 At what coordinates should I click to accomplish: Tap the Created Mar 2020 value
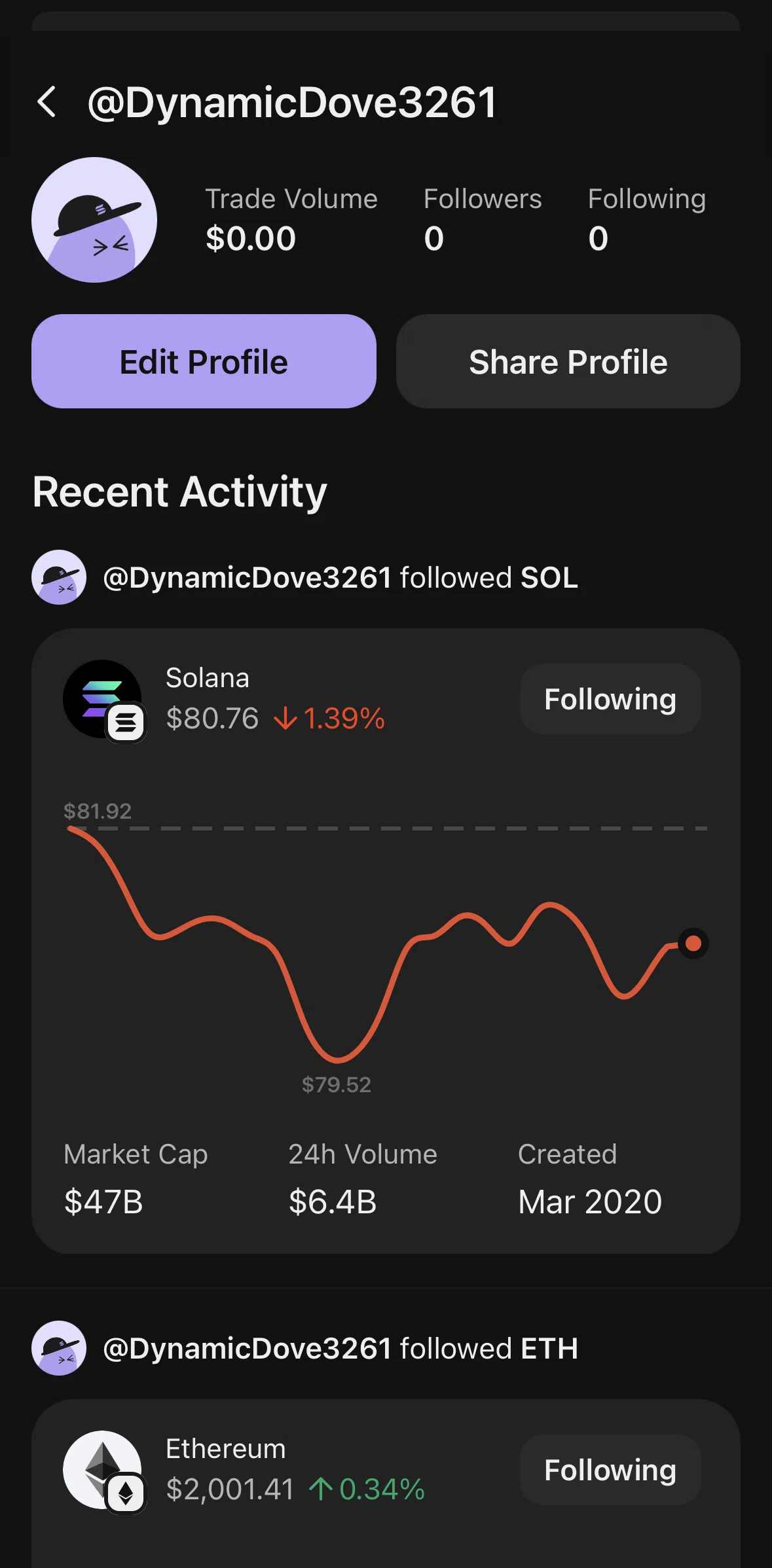(590, 1202)
